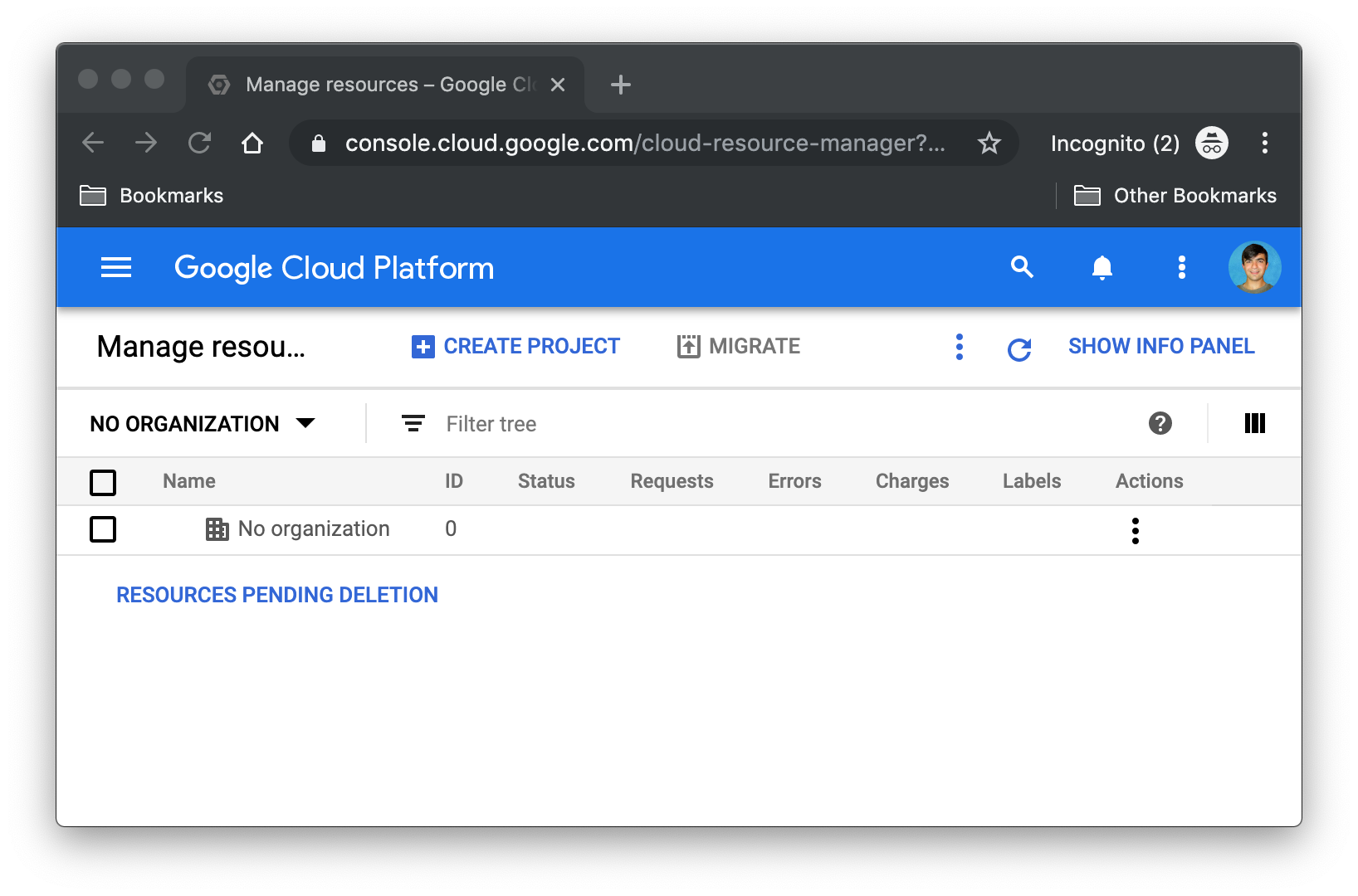Open the Chrome three-dot menu
The height and width of the screenshot is (896, 1358).
click(x=1264, y=143)
